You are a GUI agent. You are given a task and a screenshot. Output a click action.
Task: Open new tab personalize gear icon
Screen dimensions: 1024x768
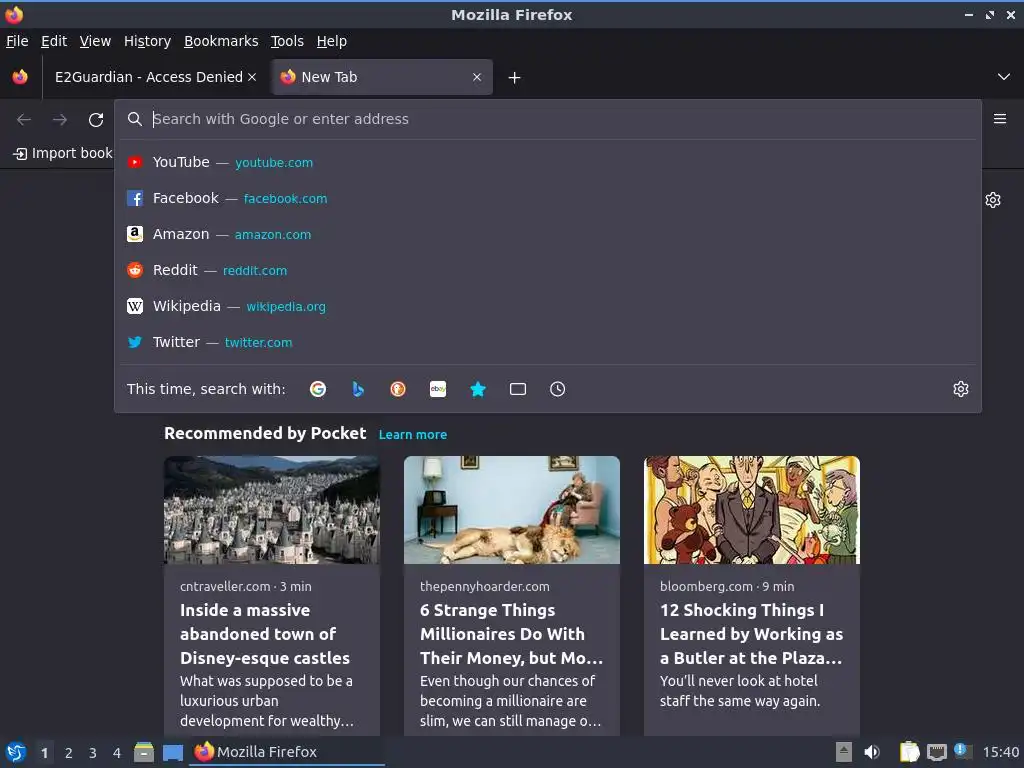[x=993, y=200]
